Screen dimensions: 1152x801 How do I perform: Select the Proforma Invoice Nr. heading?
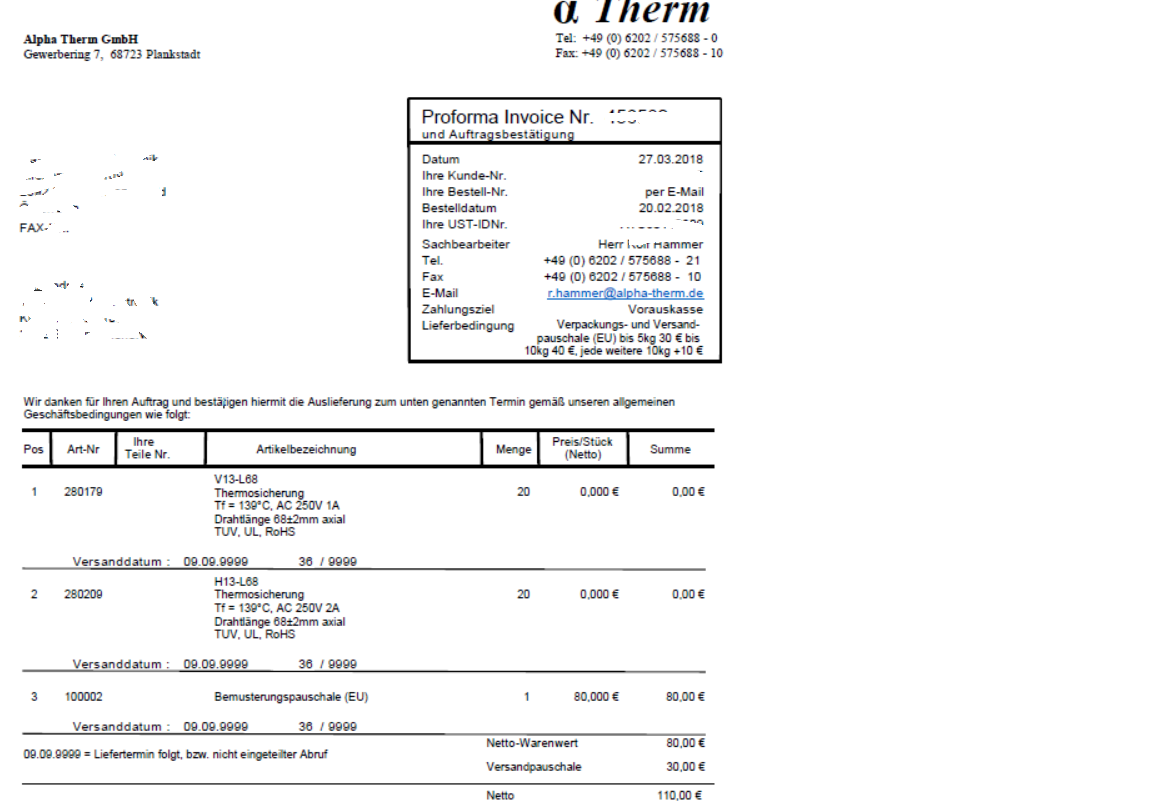click(x=507, y=117)
